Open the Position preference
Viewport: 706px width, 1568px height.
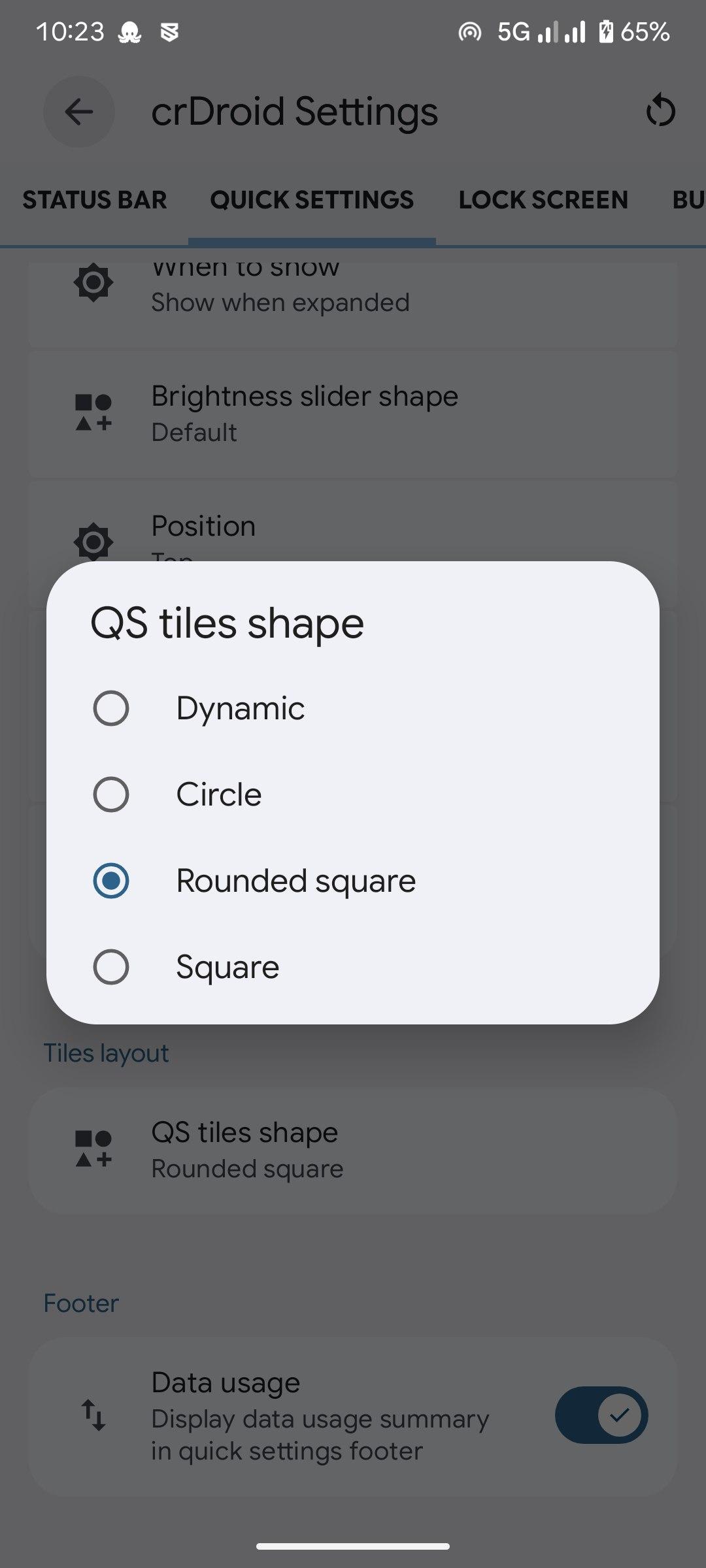(x=353, y=527)
